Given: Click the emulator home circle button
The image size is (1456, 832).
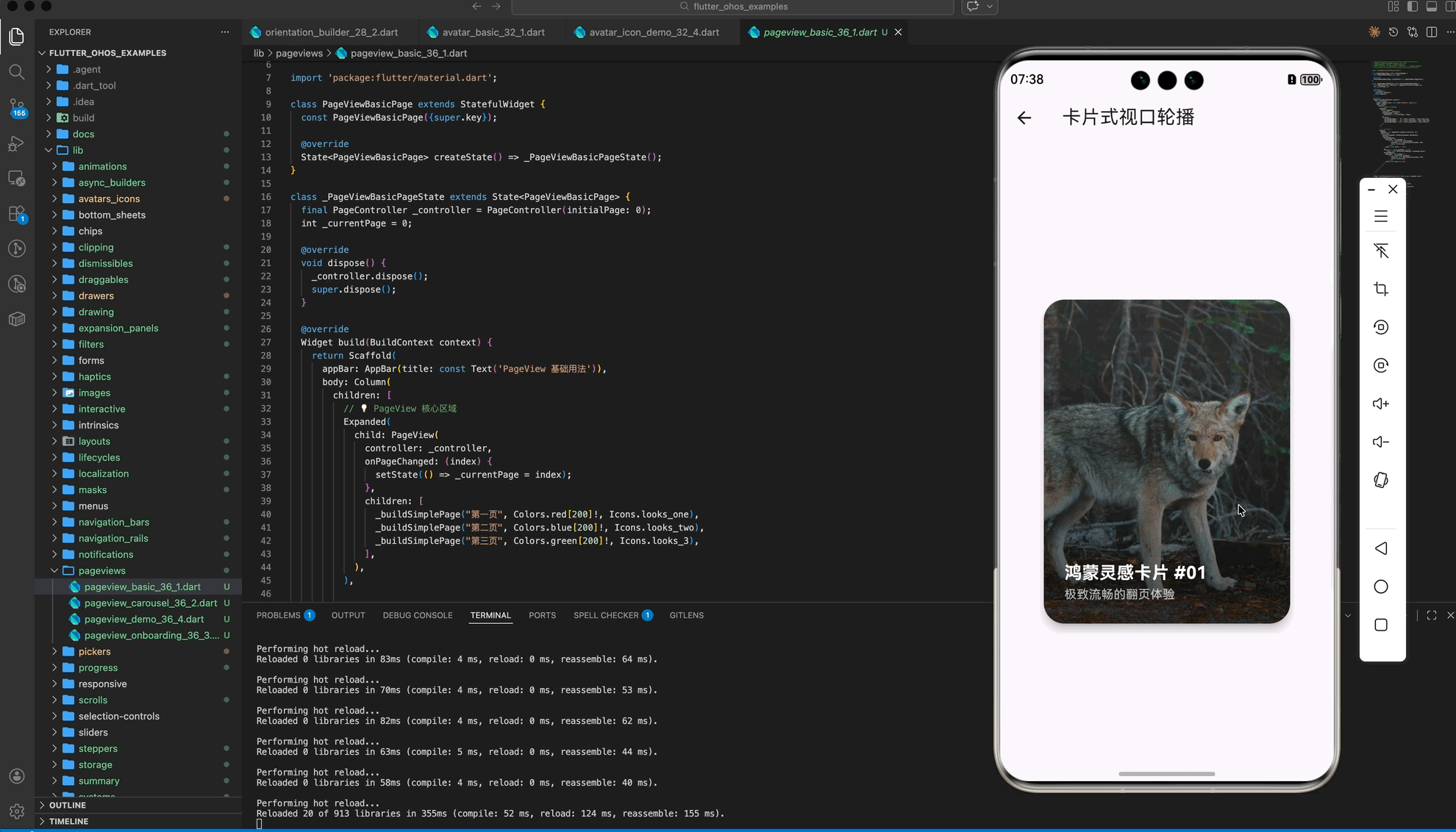Looking at the screenshot, I should coord(1381,587).
